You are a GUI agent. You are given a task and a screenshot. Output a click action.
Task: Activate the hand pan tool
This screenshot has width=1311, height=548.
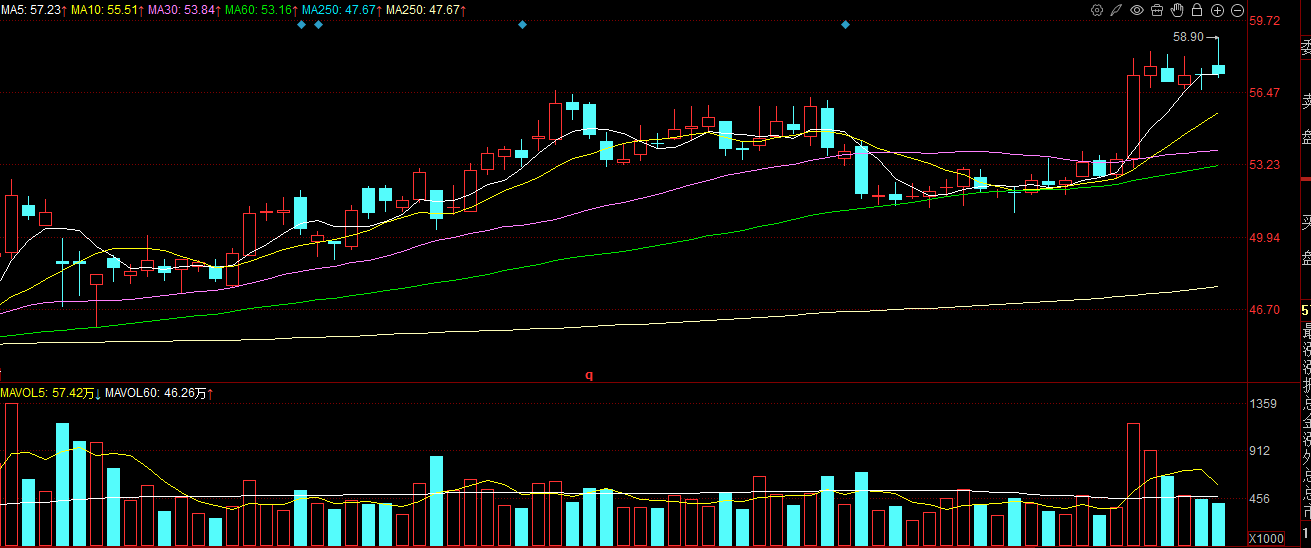click(1177, 10)
